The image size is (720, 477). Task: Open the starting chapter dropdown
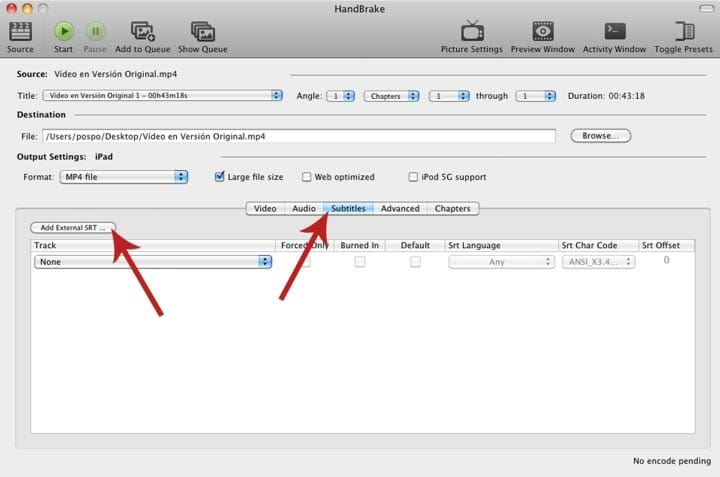point(449,96)
